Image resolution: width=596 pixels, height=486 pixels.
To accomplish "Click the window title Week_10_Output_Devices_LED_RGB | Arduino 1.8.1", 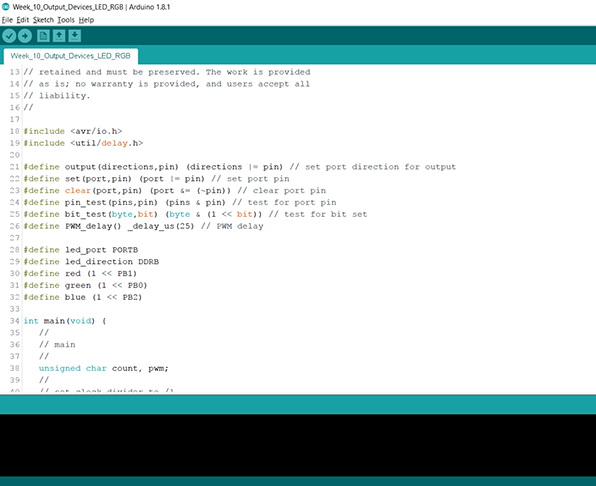I will point(91,7).
